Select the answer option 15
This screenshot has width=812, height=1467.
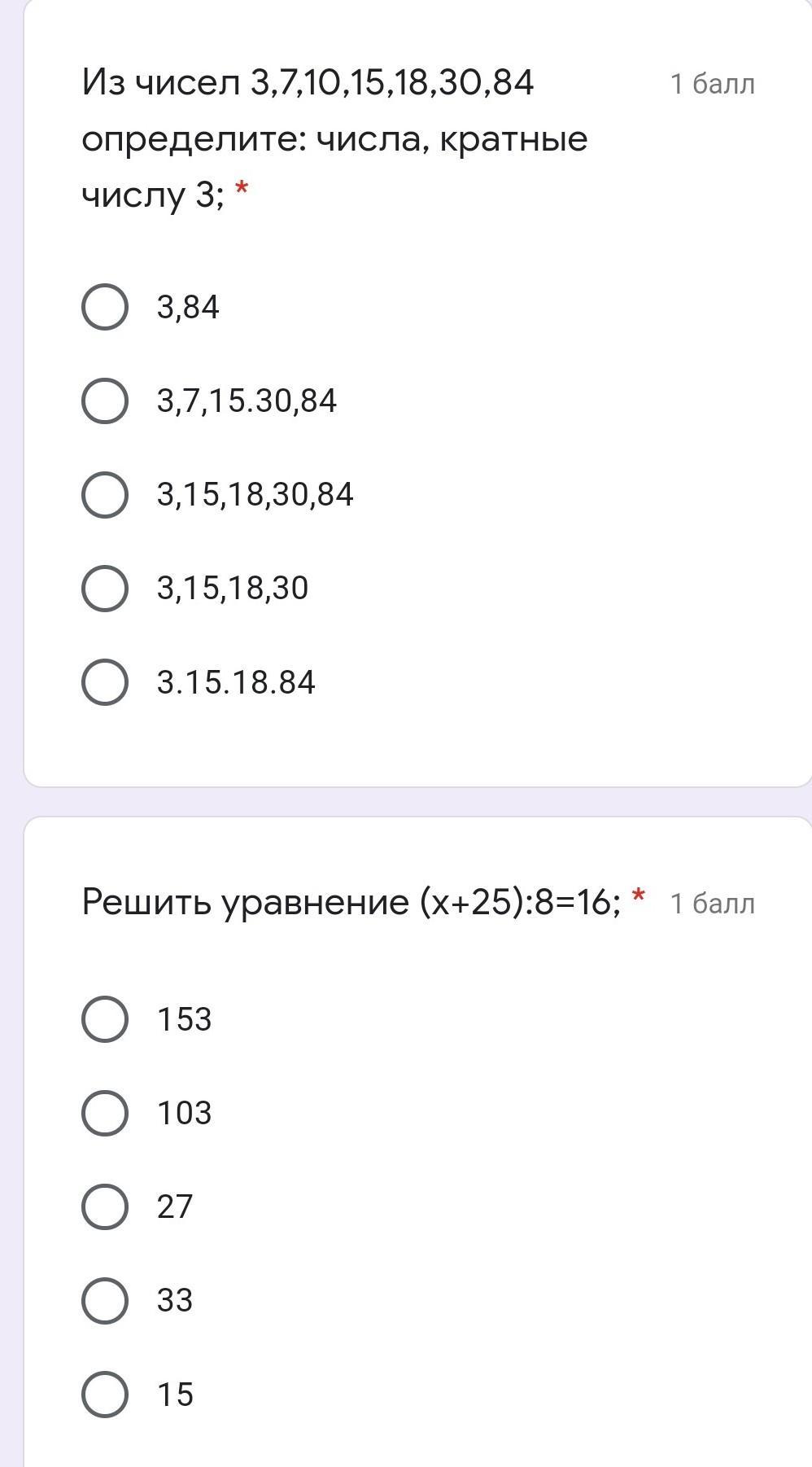tap(105, 1394)
